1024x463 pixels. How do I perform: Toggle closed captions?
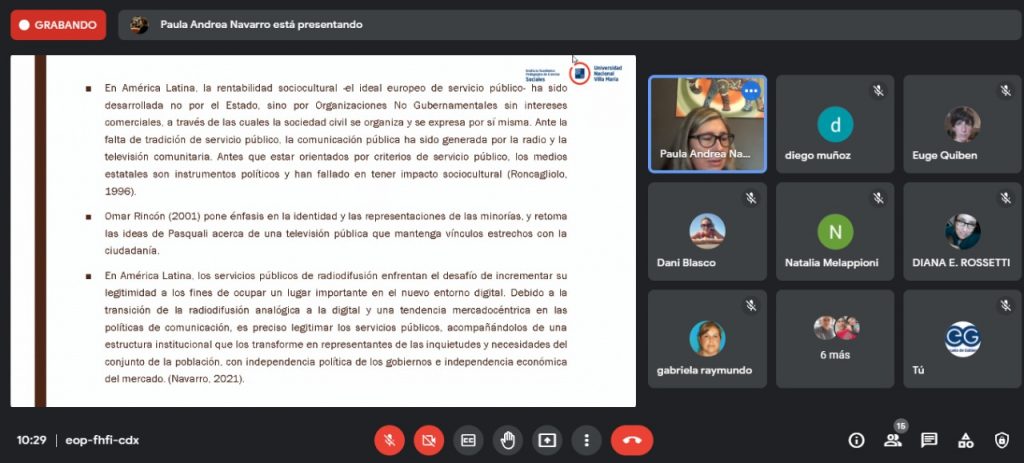coord(468,440)
